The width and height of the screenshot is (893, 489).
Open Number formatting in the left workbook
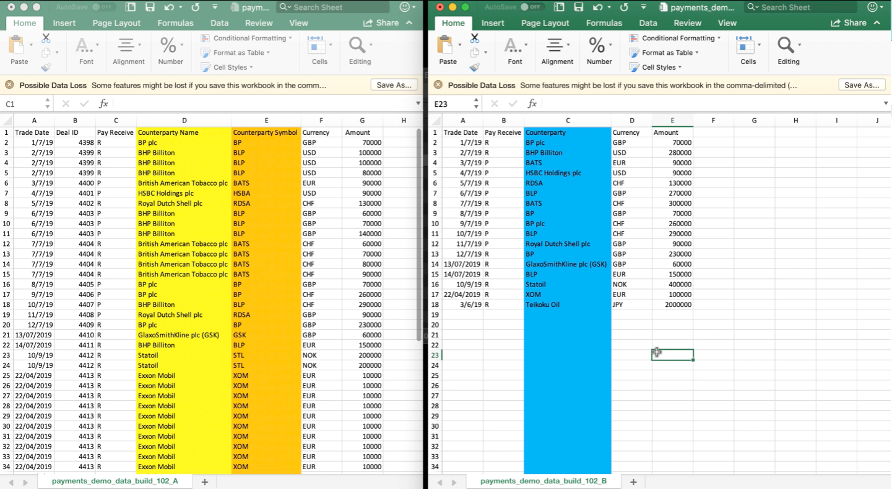(x=170, y=50)
